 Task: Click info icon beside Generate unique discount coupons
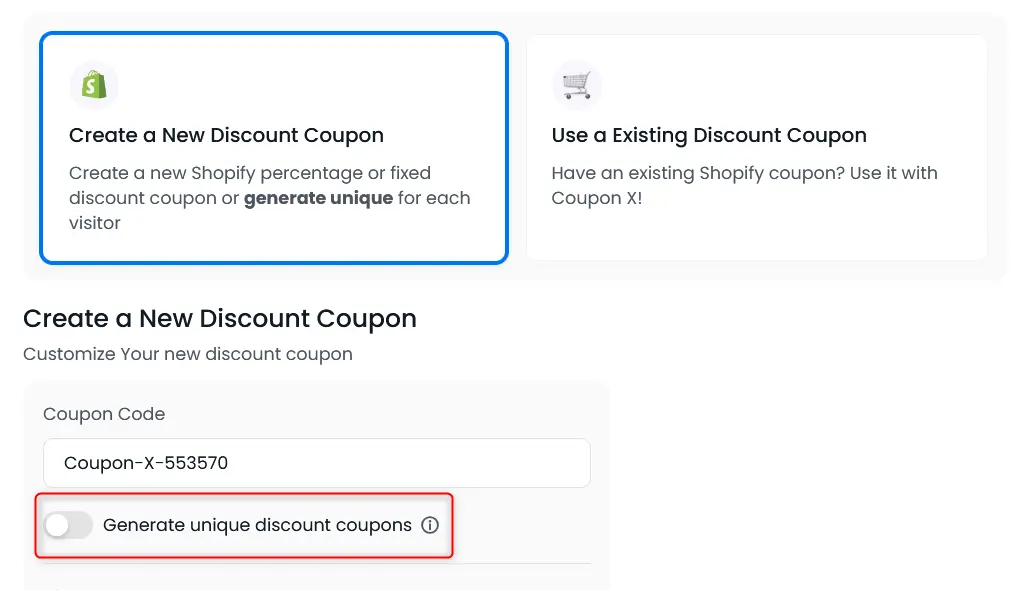pos(430,525)
